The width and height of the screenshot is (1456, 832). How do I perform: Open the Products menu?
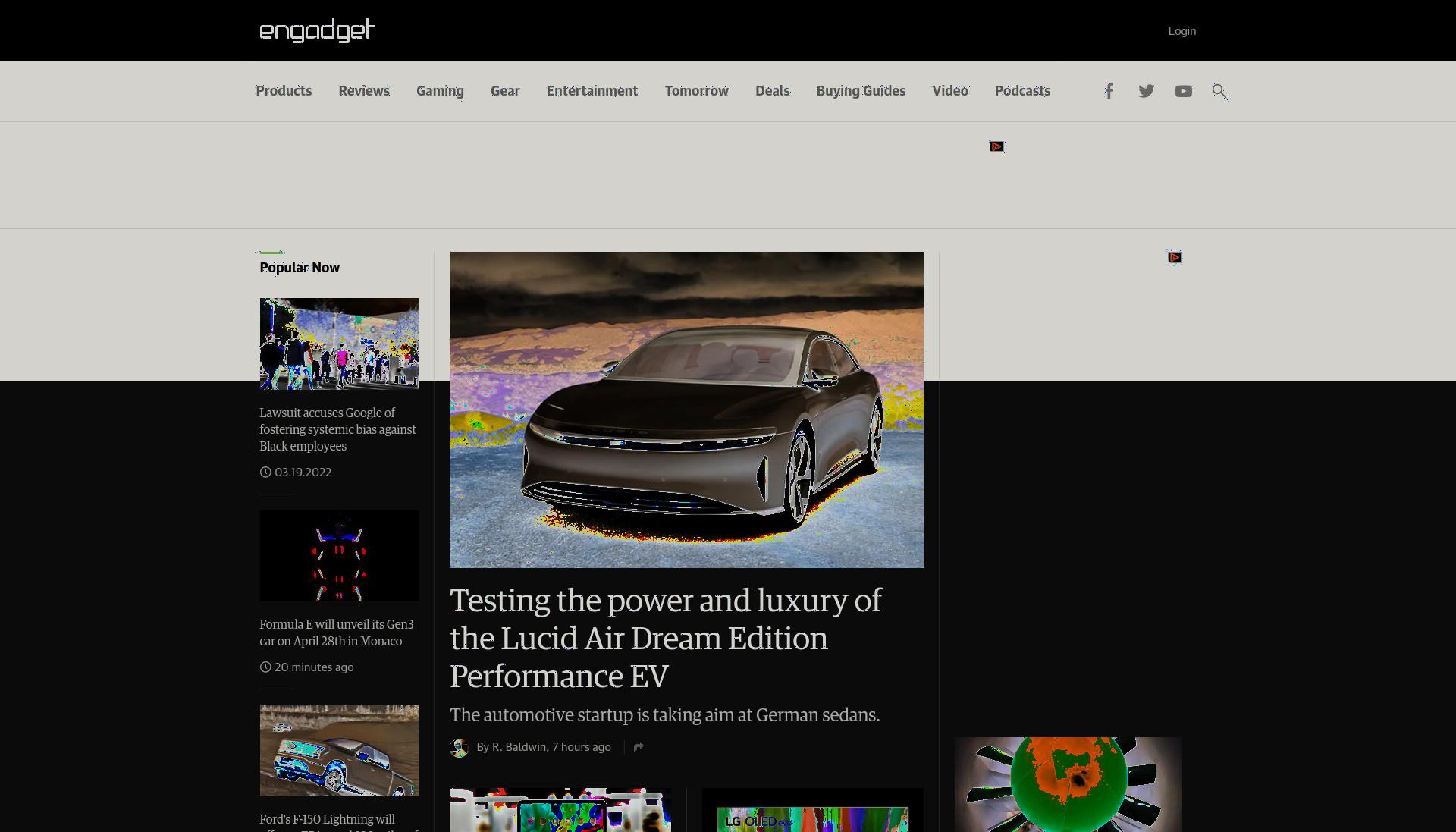tap(284, 91)
